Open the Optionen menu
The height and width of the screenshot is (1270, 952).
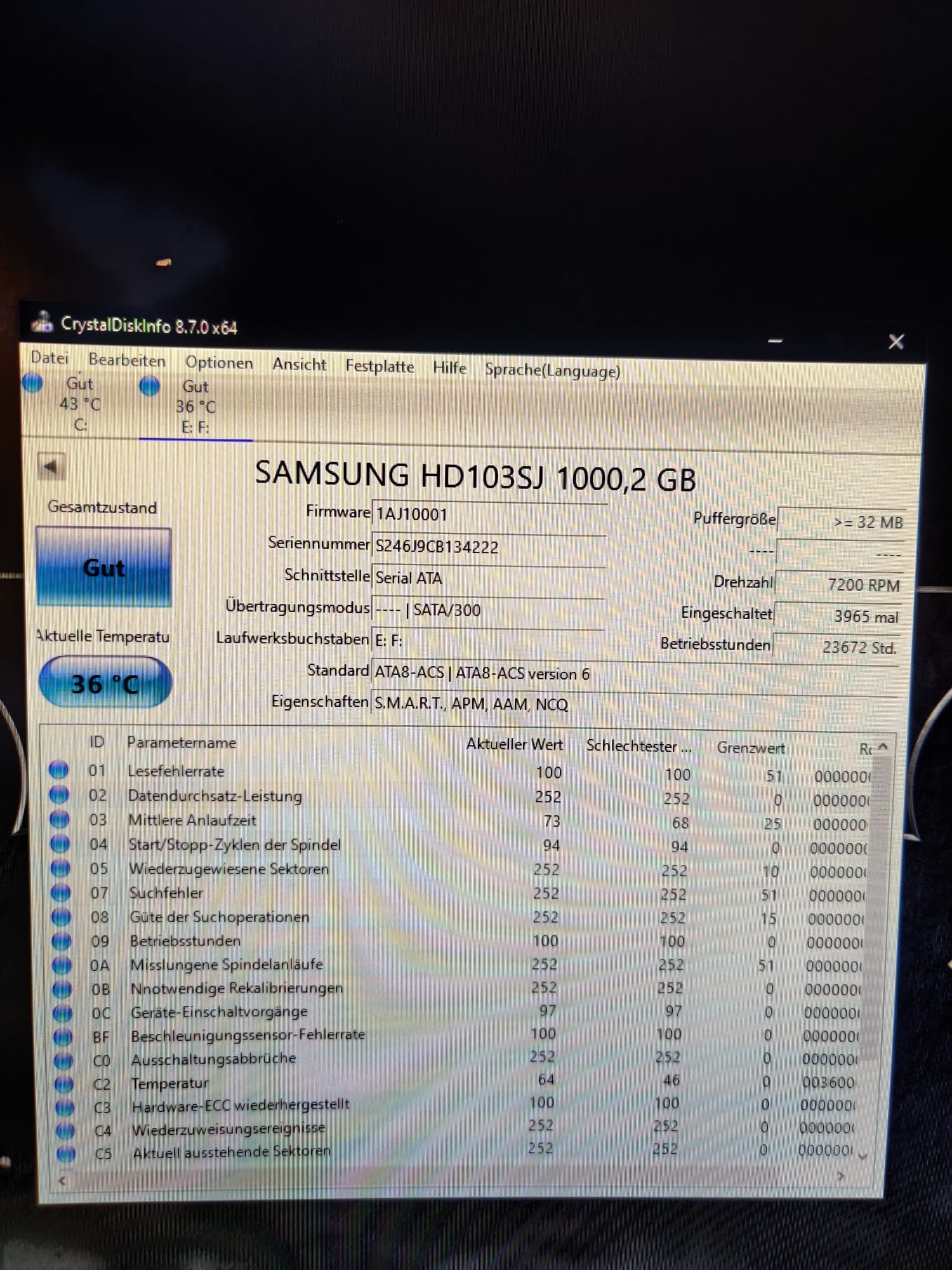point(219,363)
